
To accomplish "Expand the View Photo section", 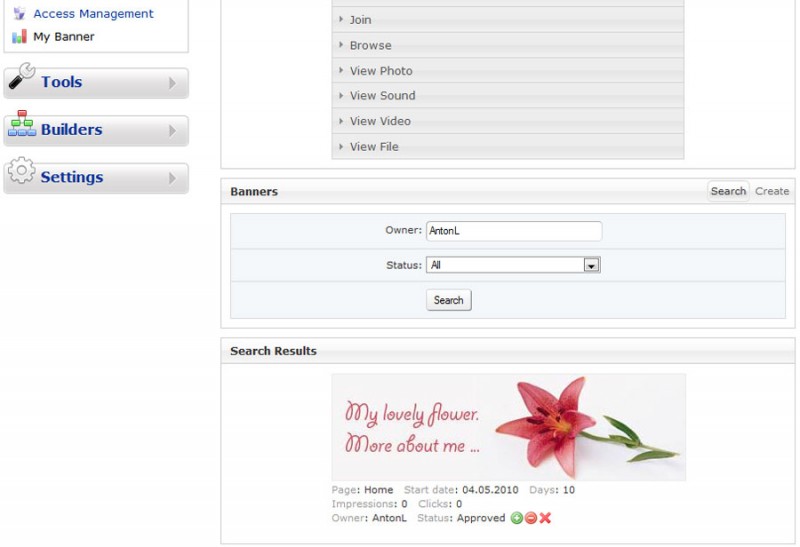I will click(508, 71).
